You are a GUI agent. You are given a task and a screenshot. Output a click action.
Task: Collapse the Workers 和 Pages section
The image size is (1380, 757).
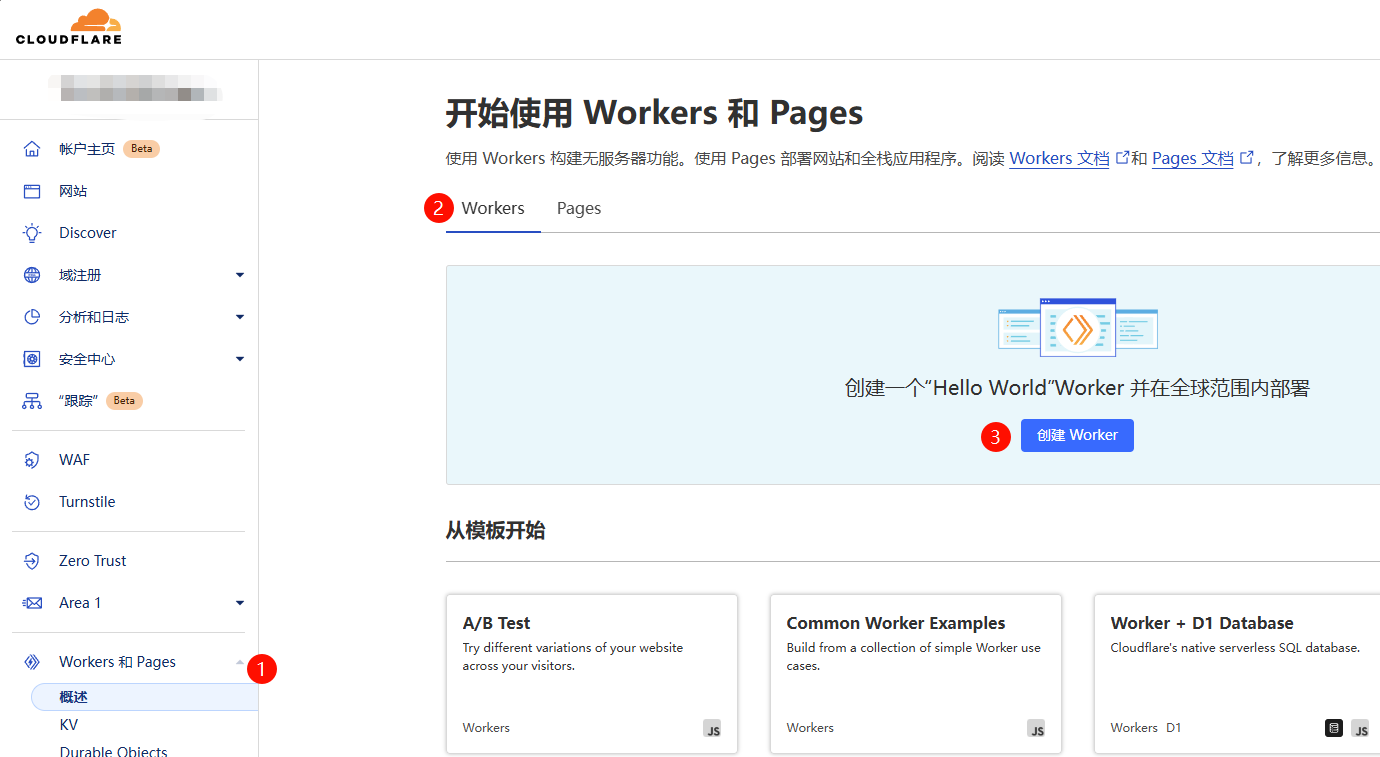click(239, 661)
